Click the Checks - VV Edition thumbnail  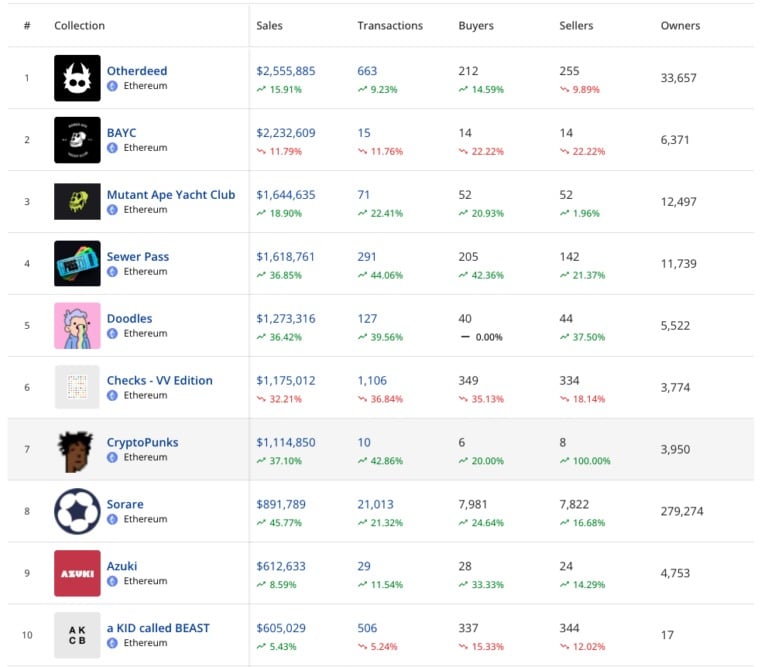point(77,388)
